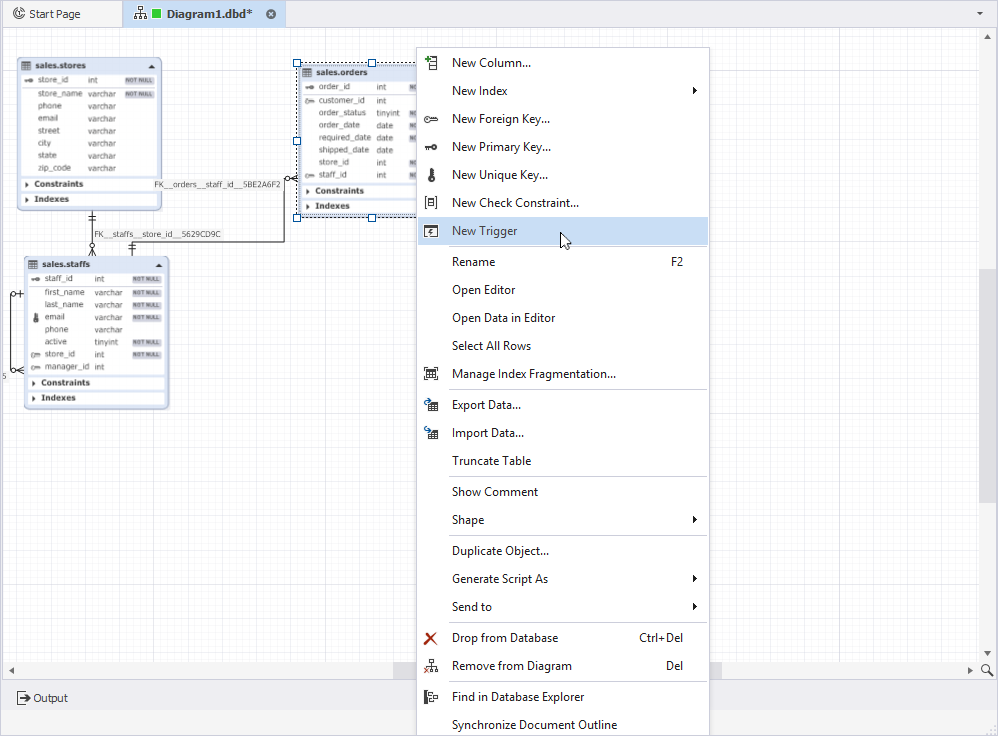
Task: Open the New Index submenu arrow
Action: click(x=694, y=90)
